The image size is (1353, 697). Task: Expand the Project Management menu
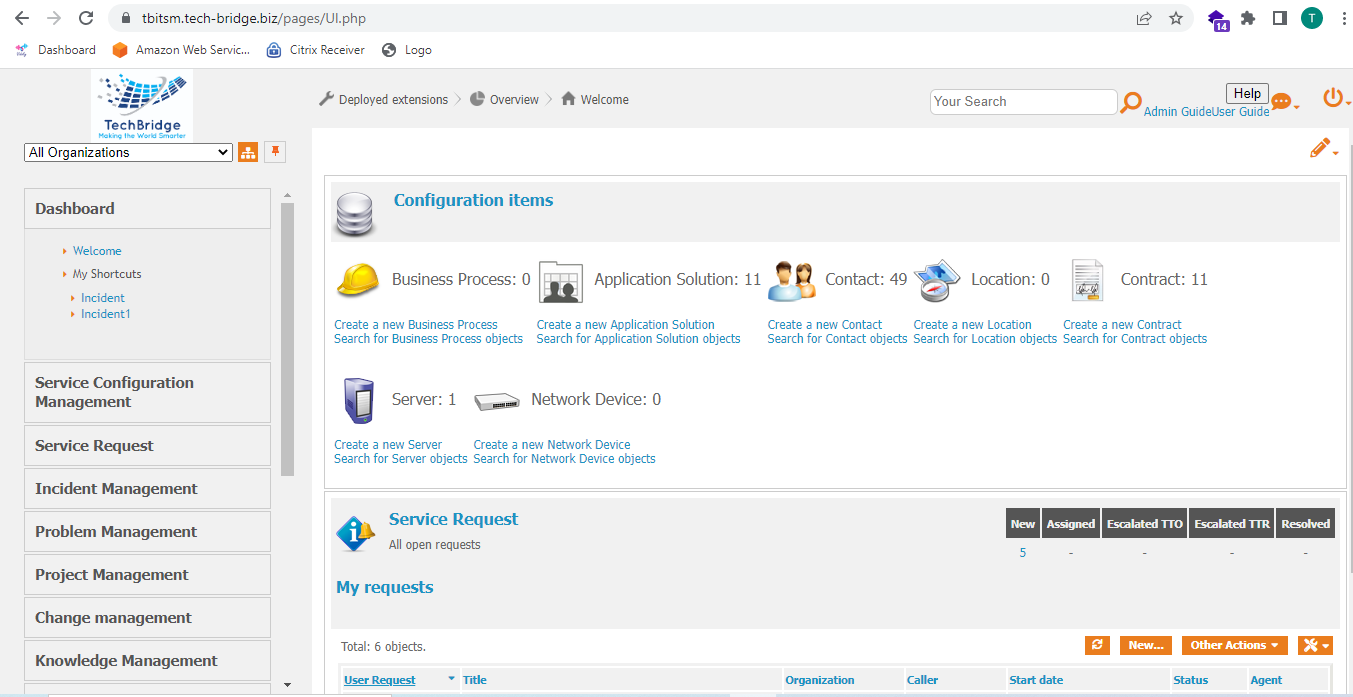point(147,574)
